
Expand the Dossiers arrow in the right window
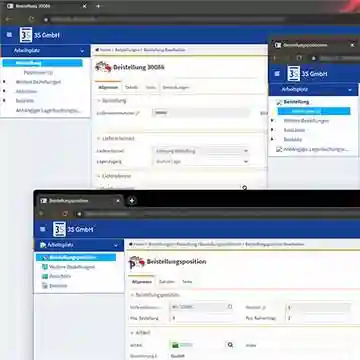click(272, 139)
